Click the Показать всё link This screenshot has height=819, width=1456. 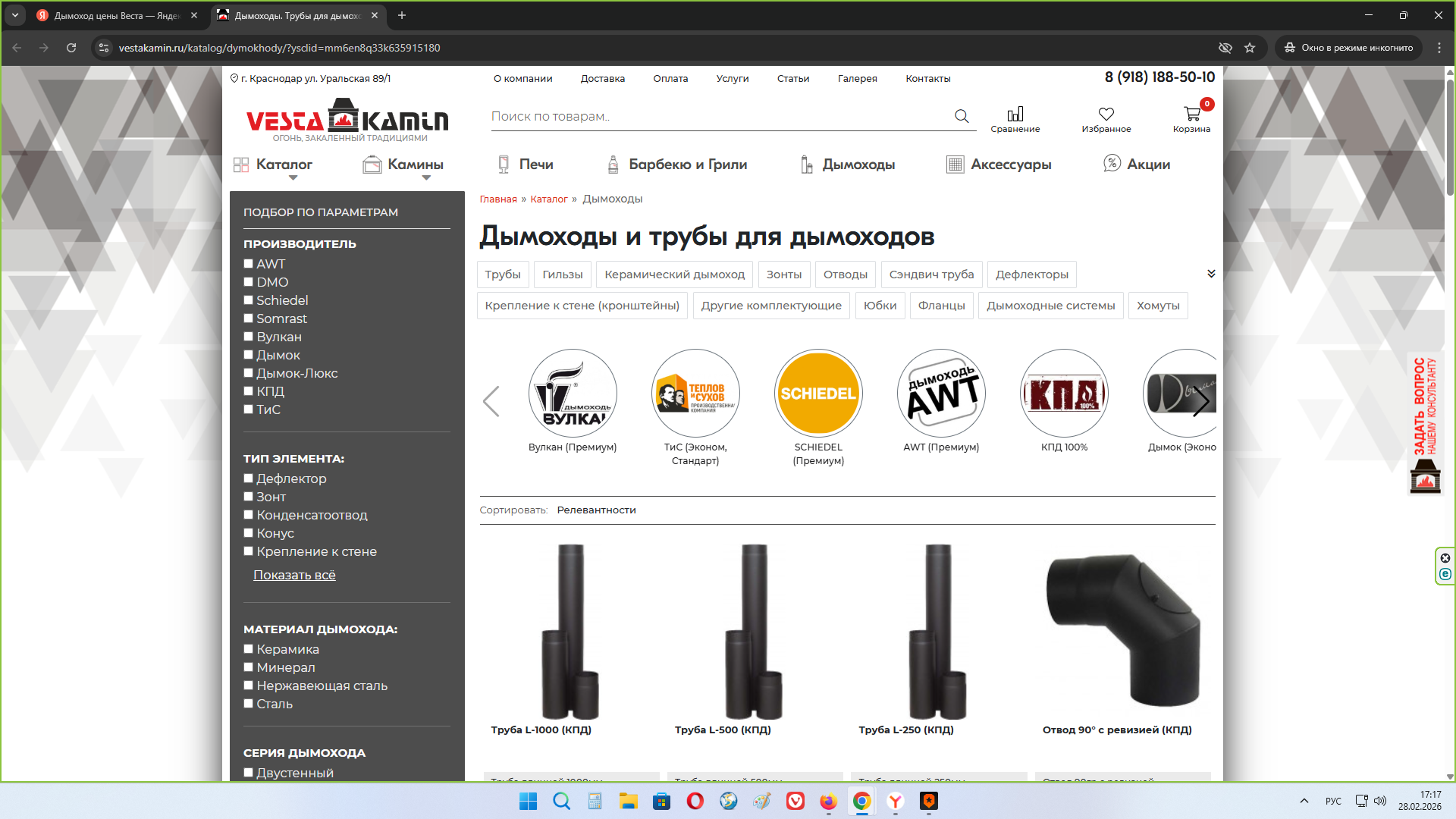[x=294, y=575]
